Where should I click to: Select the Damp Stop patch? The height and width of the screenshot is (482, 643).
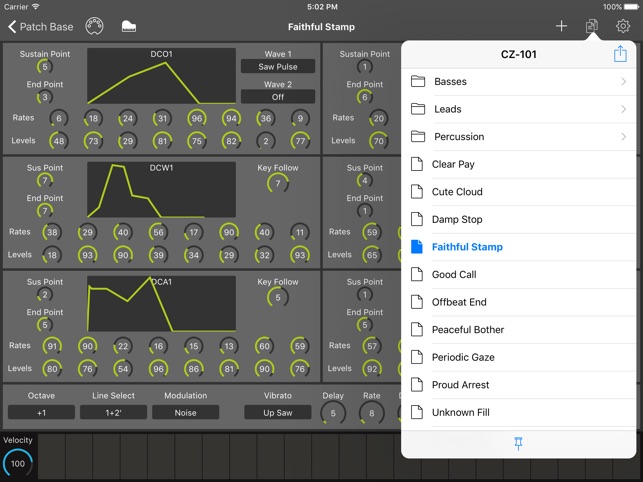pos(519,219)
